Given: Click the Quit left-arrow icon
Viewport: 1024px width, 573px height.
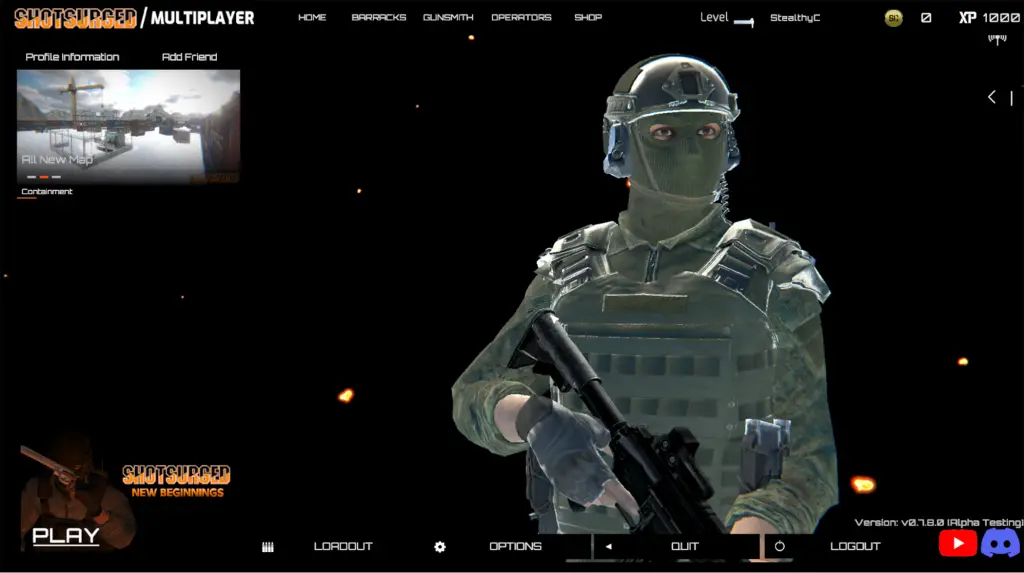Looking at the screenshot, I should point(608,547).
